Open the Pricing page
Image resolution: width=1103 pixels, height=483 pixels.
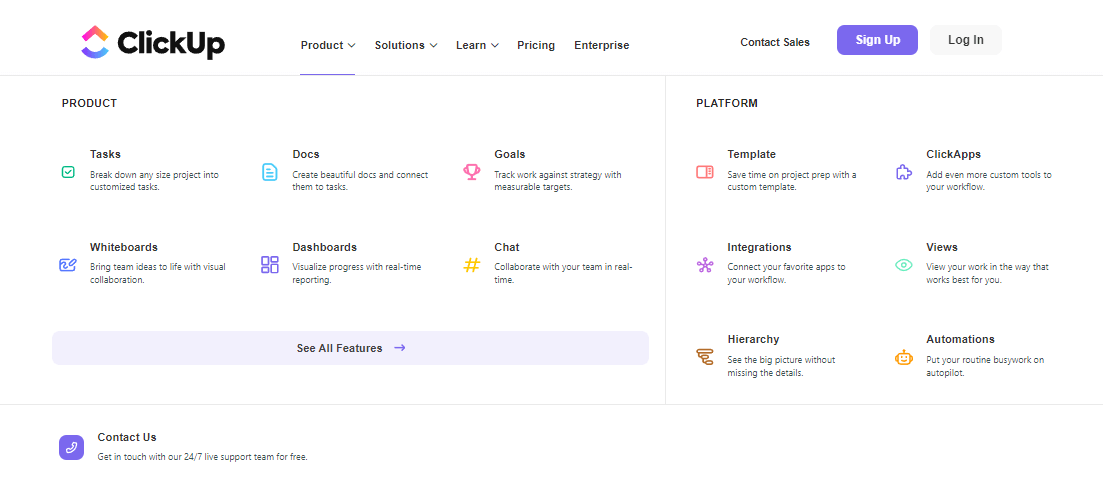(x=536, y=45)
